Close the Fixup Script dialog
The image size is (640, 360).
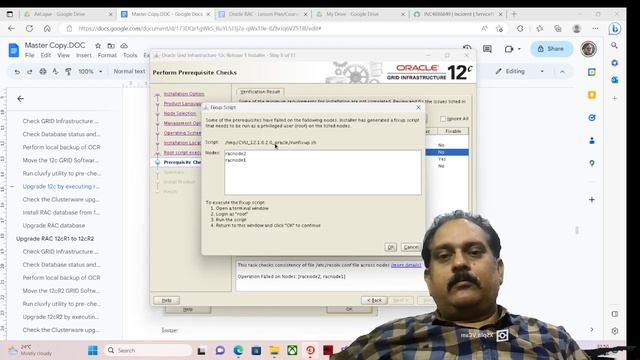418,108
